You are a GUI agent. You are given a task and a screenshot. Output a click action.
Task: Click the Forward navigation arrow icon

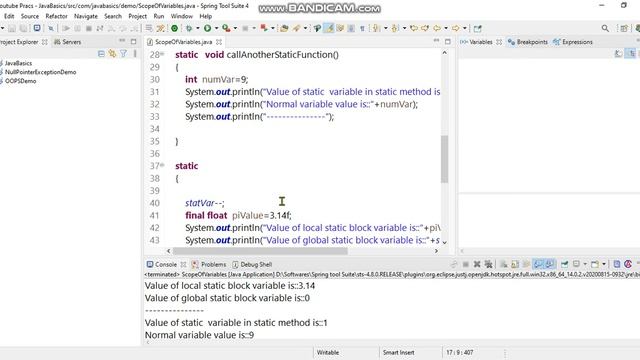[x=455, y=28]
